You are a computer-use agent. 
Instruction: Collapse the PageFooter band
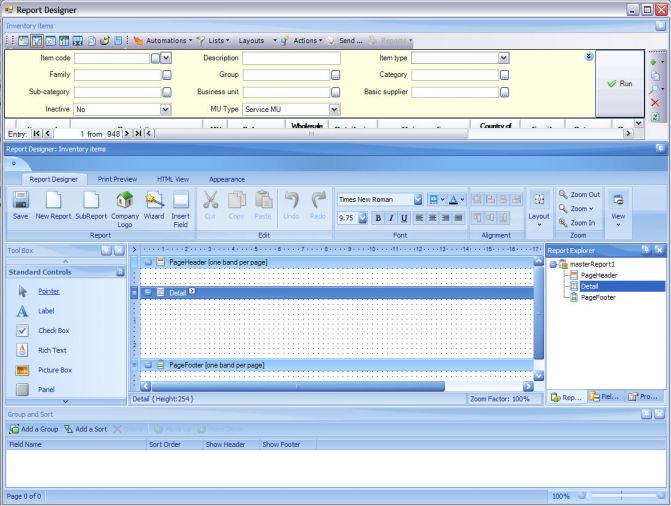[x=148, y=365]
